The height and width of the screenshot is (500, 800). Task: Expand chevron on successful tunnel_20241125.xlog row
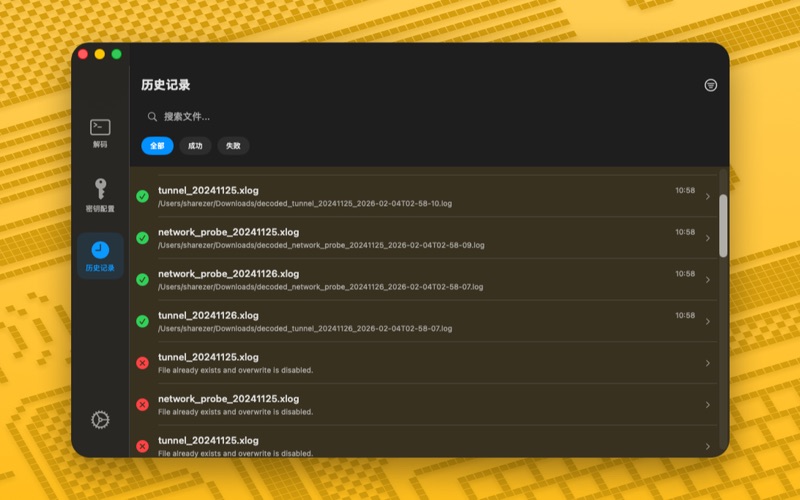[708, 196]
